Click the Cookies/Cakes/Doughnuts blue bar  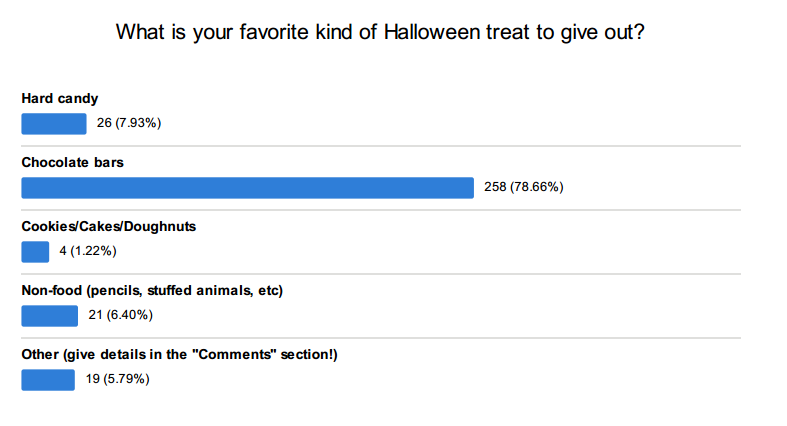click(x=35, y=252)
